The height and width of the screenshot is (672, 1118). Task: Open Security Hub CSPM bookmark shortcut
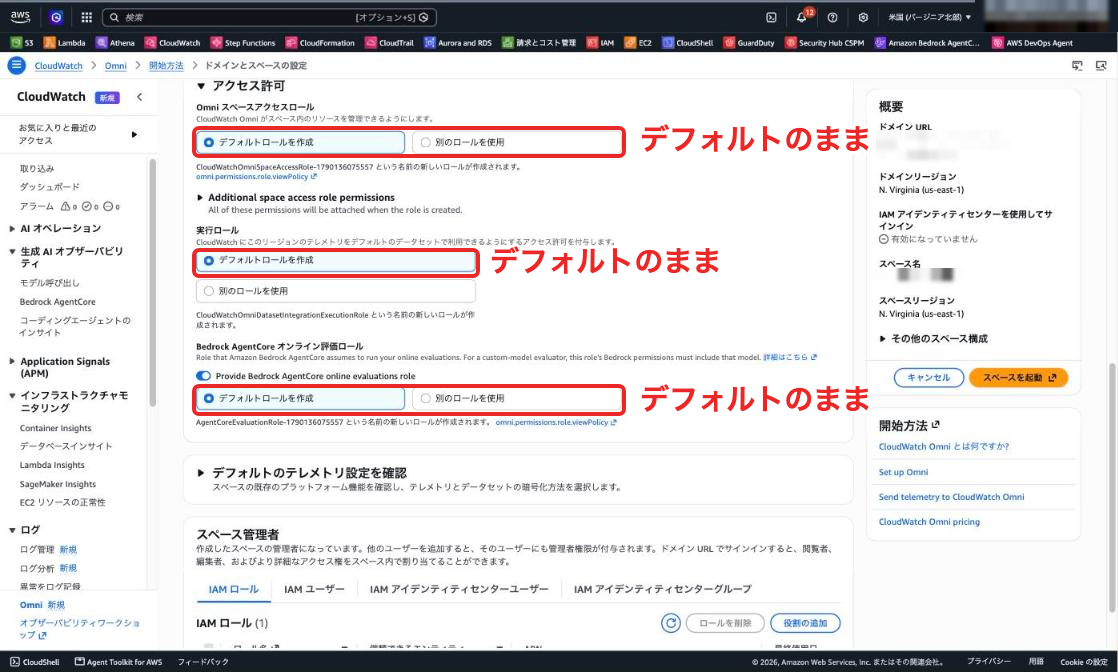pos(825,43)
